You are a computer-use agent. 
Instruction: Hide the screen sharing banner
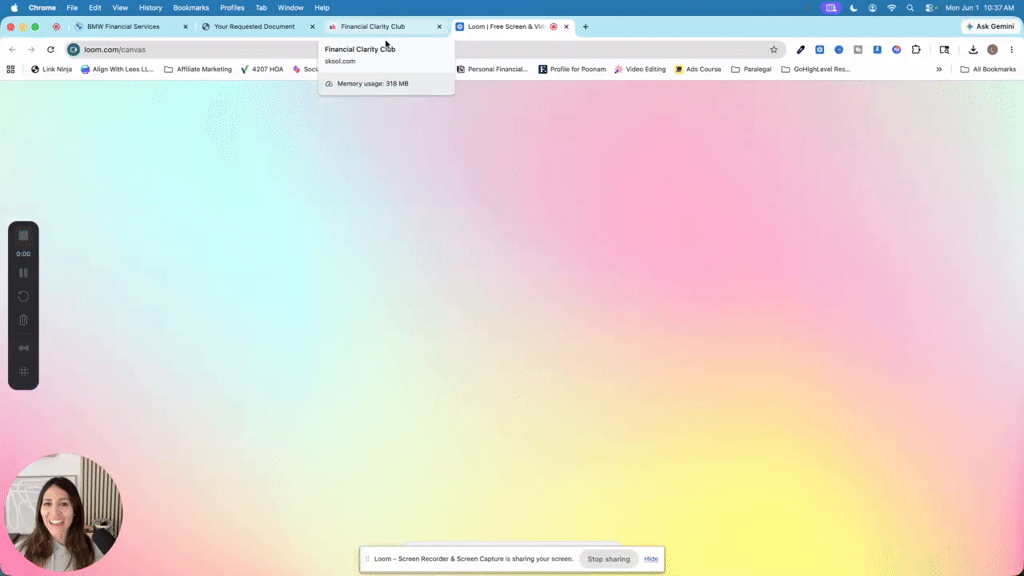(x=651, y=559)
